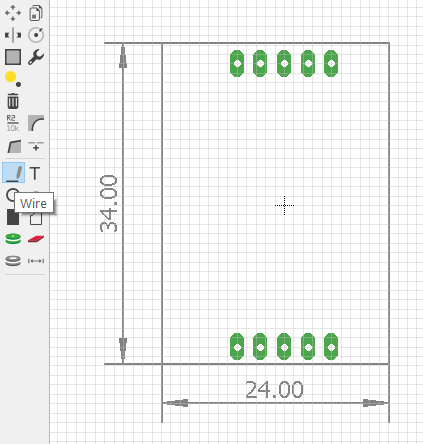Select the filled Rectangle tool
This screenshot has height=444, width=423.
(x=13, y=217)
